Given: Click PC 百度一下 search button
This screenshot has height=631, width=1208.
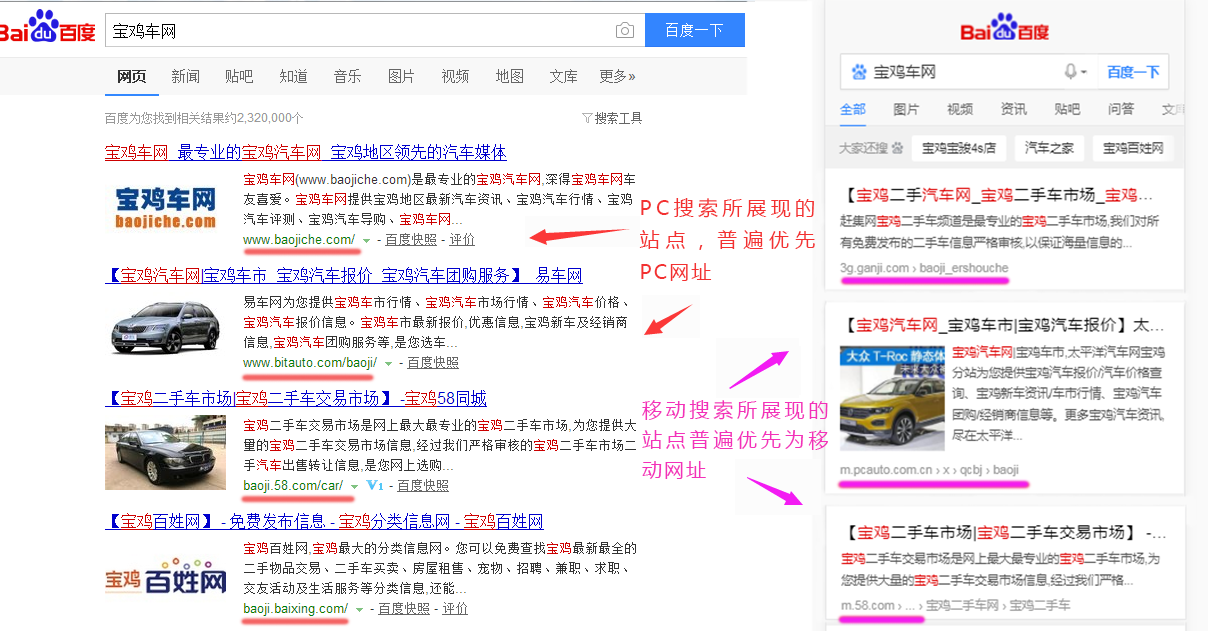Looking at the screenshot, I should pyautogui.click(x=695, y=30).
